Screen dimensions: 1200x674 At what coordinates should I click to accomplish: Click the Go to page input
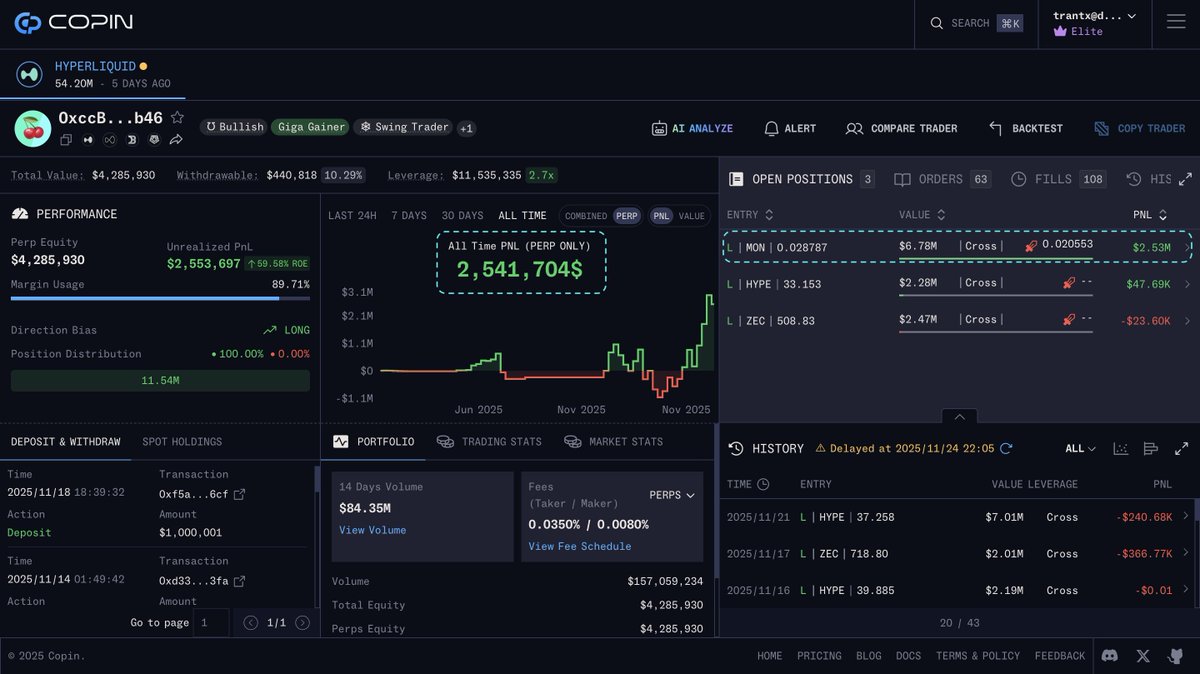coord(210,622)
